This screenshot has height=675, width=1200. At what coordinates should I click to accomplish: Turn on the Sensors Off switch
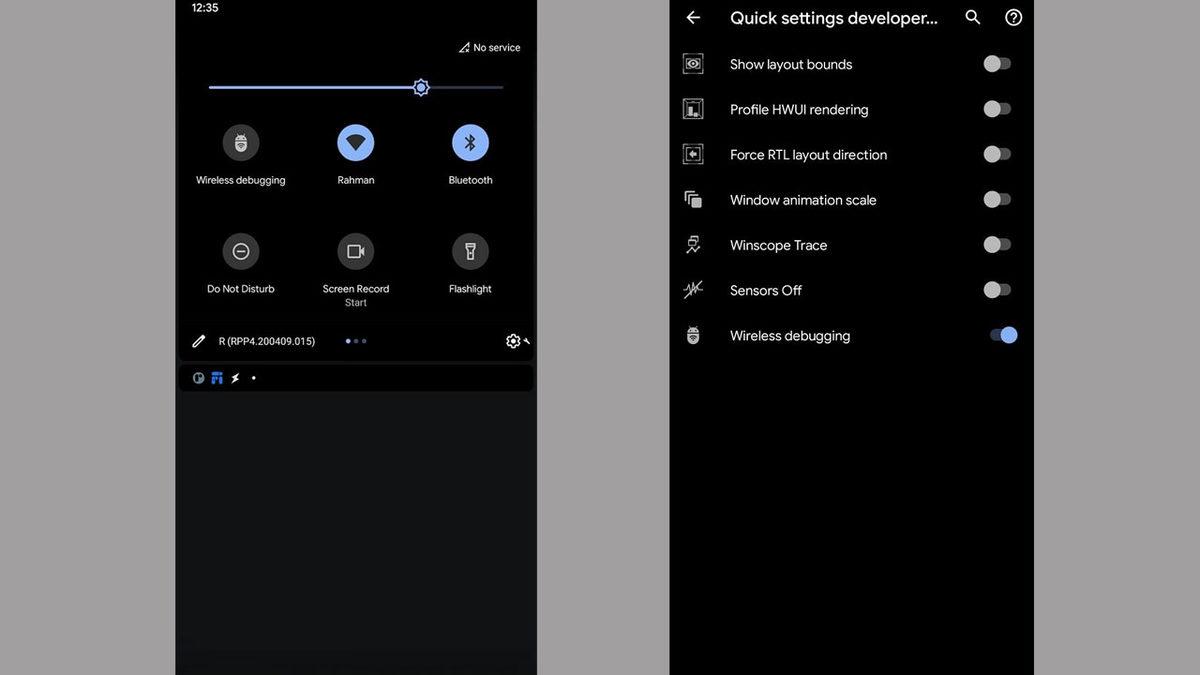coord(997,290)
